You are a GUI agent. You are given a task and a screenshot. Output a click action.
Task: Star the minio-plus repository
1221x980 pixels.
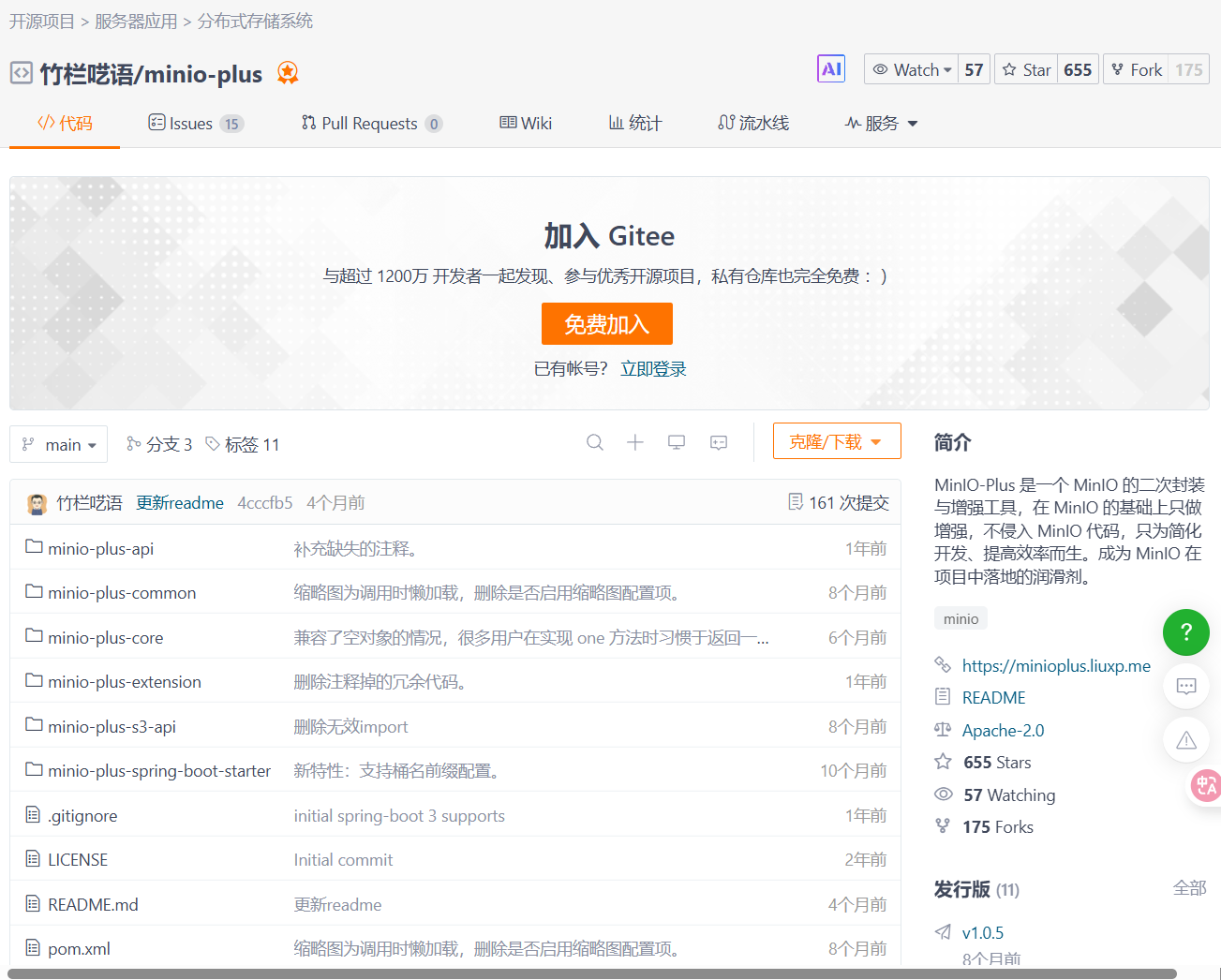[1026, 69]
